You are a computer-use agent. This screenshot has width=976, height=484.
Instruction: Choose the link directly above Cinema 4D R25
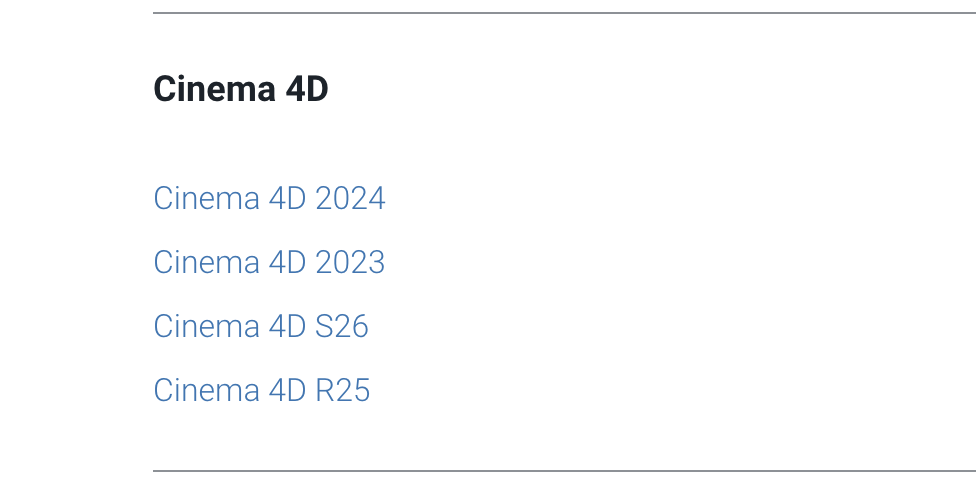tap(261, 326)
